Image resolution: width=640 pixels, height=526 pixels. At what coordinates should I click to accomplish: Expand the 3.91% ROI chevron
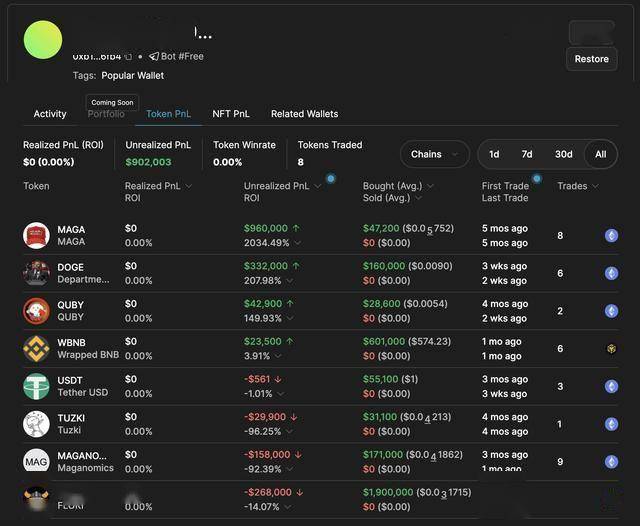[278, 356]
